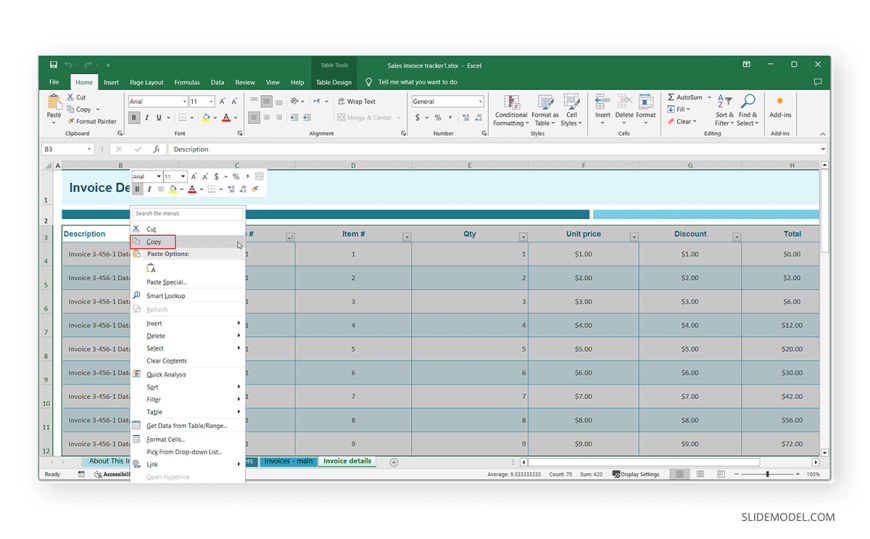This screenshot has width=870, height=539.
Task: Click the Undo arrow in Quick Access Toolbar
Action: coord(68,65)
